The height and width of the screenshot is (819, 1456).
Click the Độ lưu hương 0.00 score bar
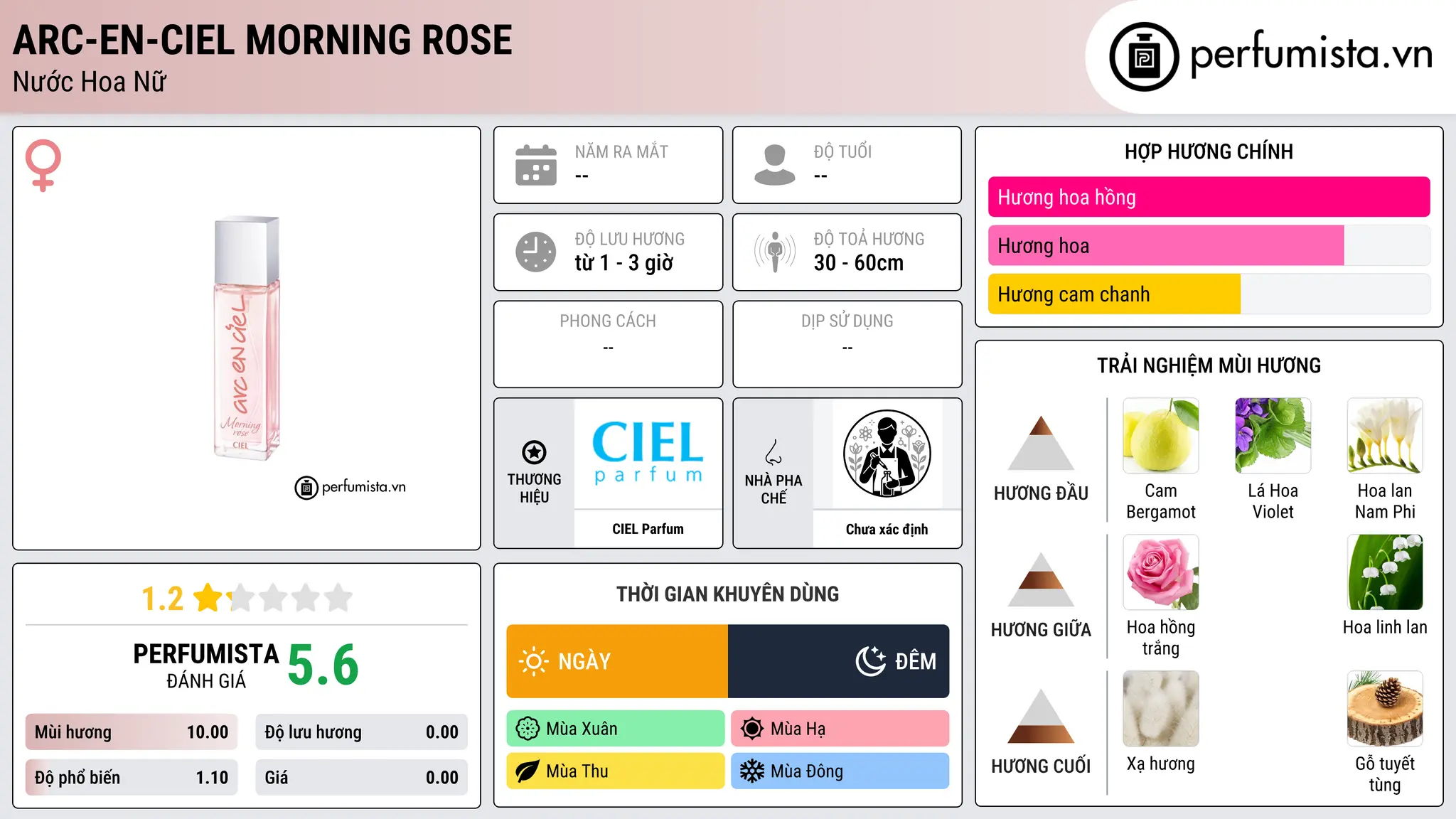pos(361,732)
